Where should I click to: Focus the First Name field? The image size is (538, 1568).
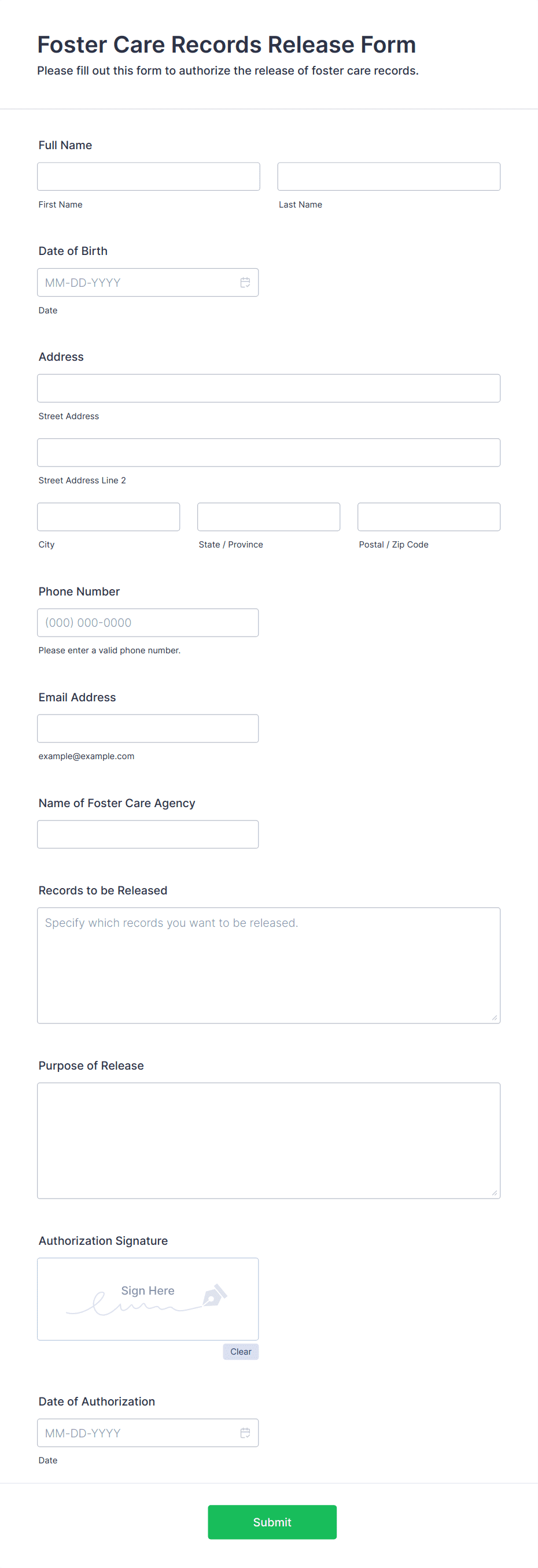click(x=149, y=176)
